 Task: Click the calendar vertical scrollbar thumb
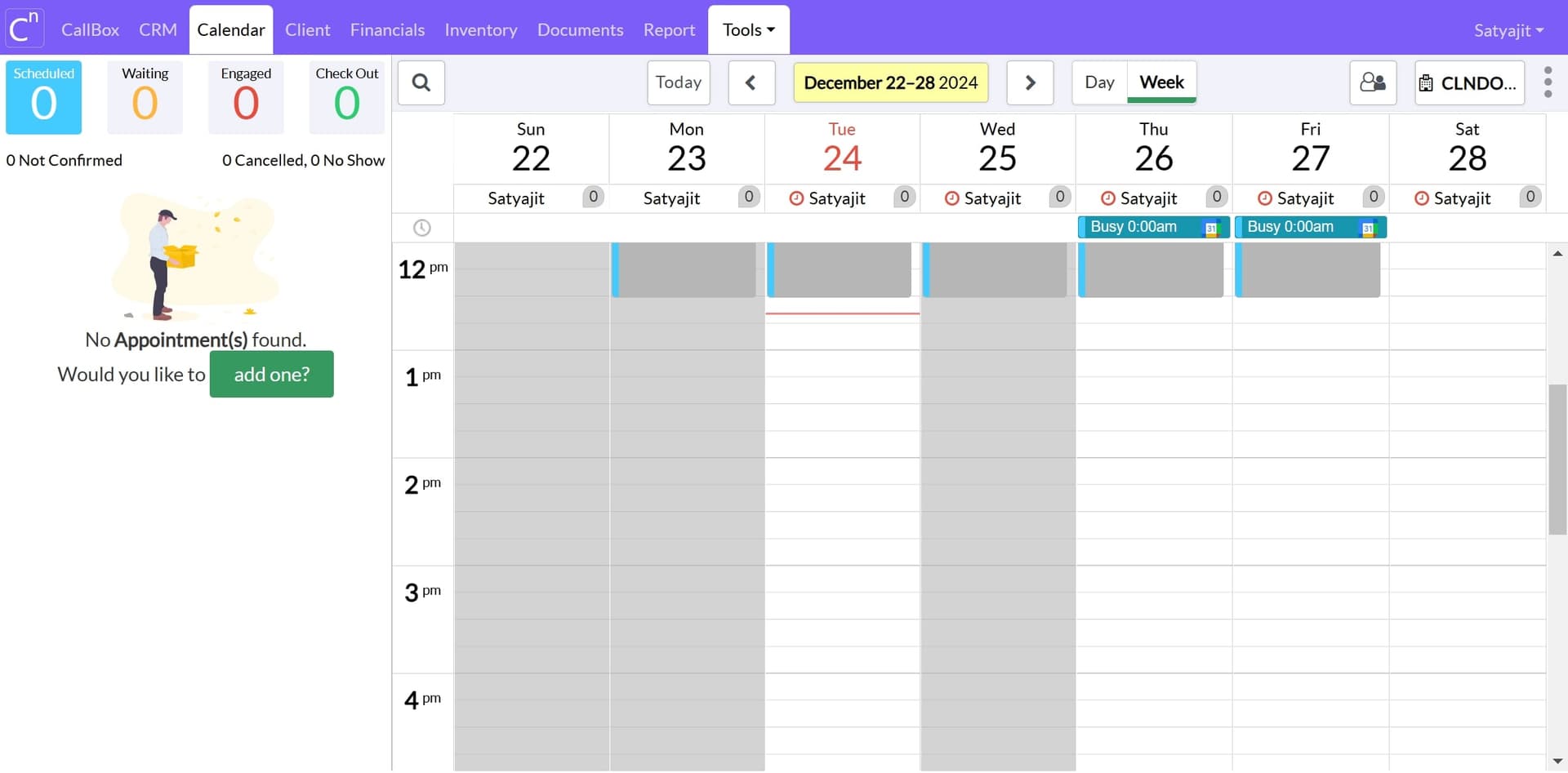click(x=1557, y=459)
